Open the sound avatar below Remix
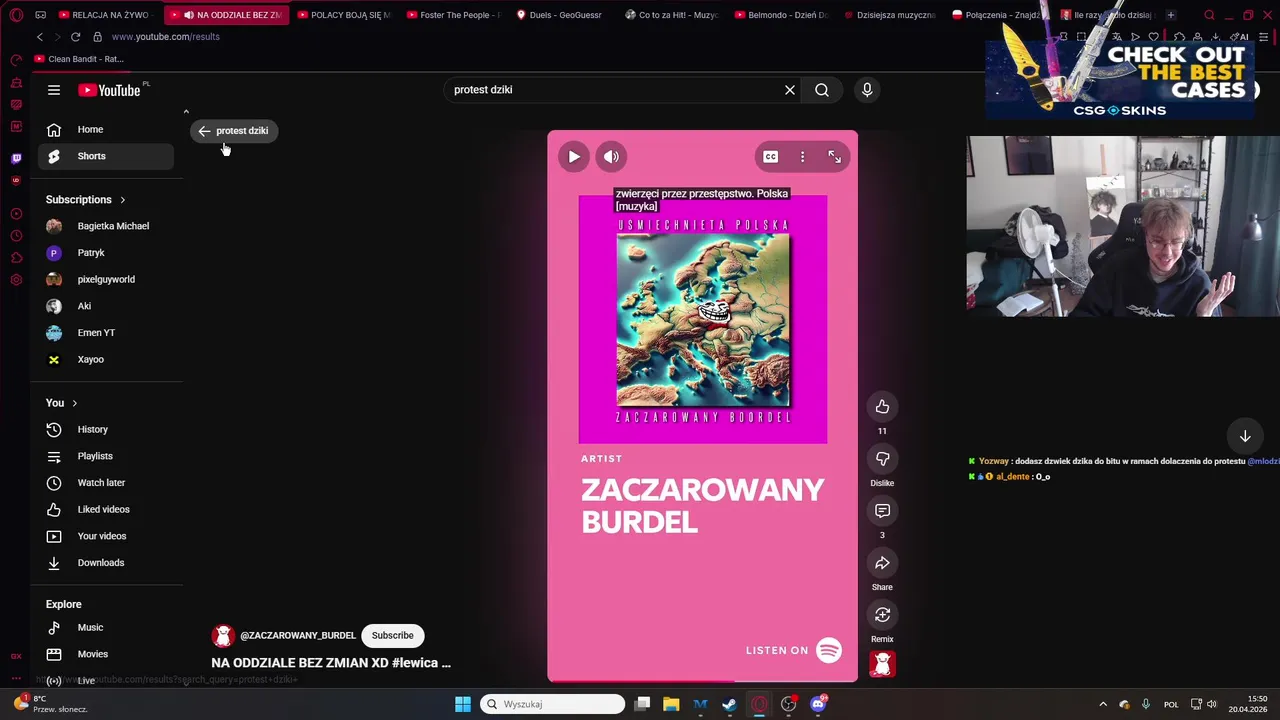 tap(882, 664)
